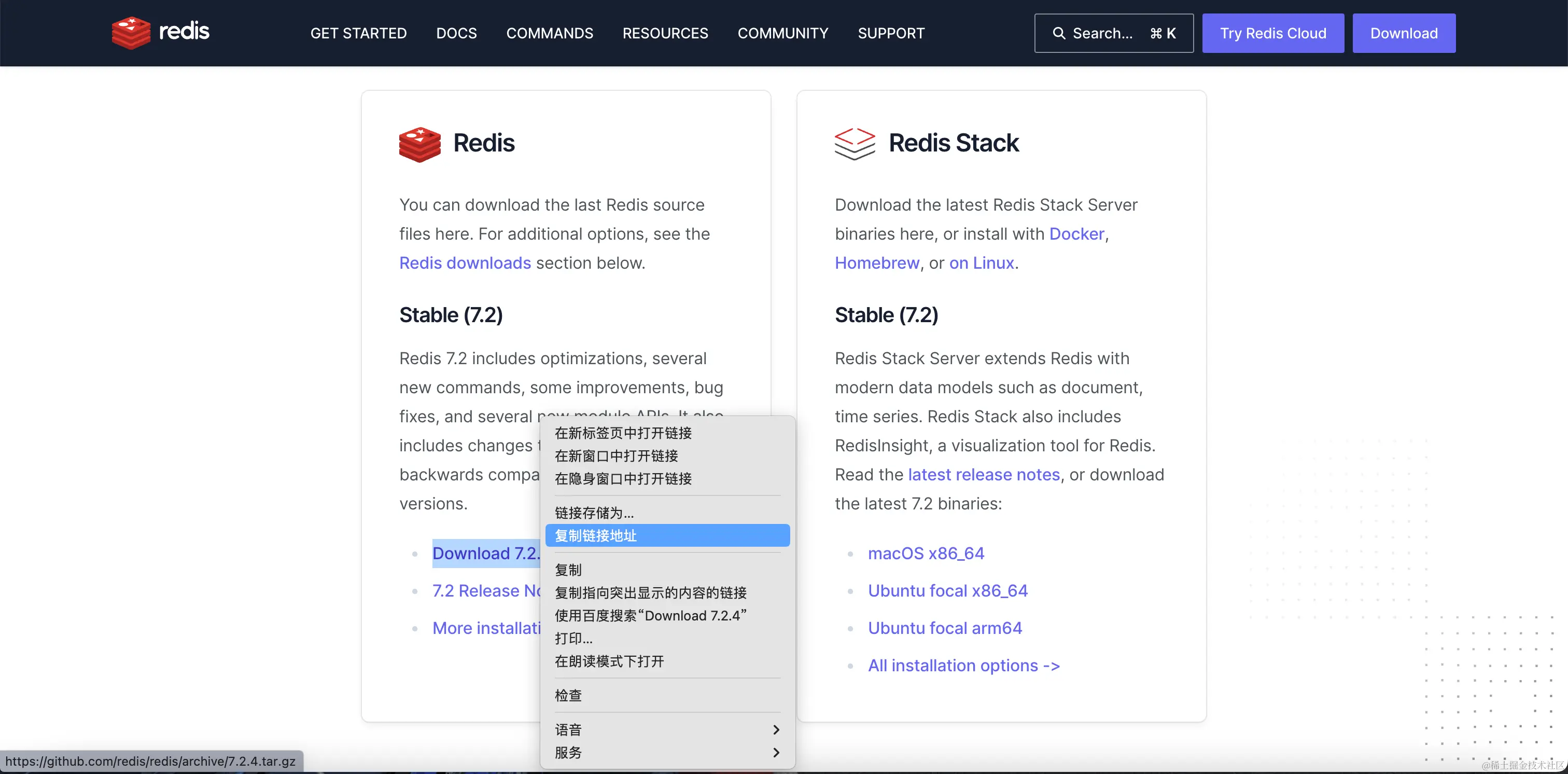Click the Try Redis Cloud button
The height and width of the screenshot is (774, 1568).
(1273, 34)
